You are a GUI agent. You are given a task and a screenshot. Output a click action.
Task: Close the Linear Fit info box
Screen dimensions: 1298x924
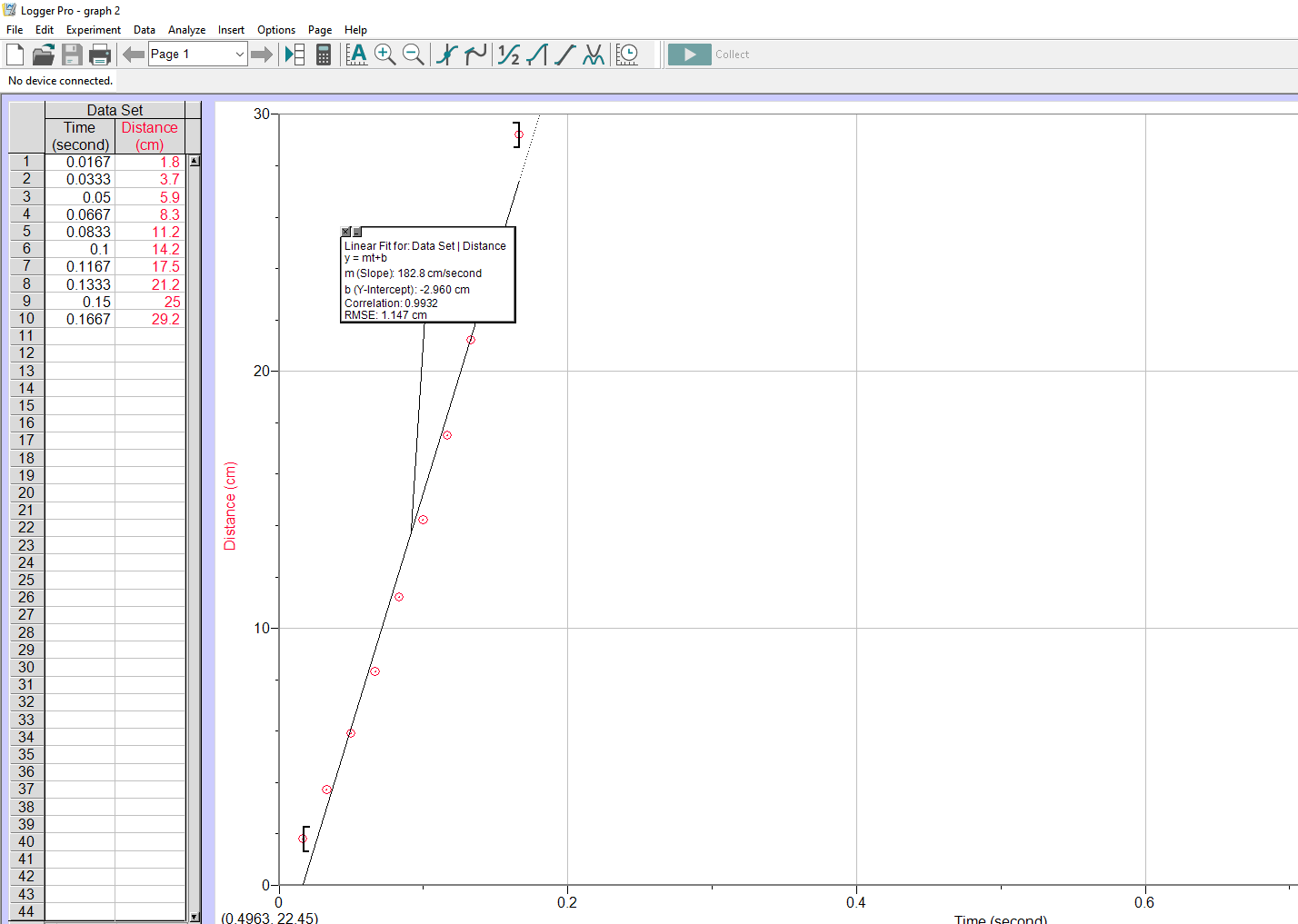(345, 232)
